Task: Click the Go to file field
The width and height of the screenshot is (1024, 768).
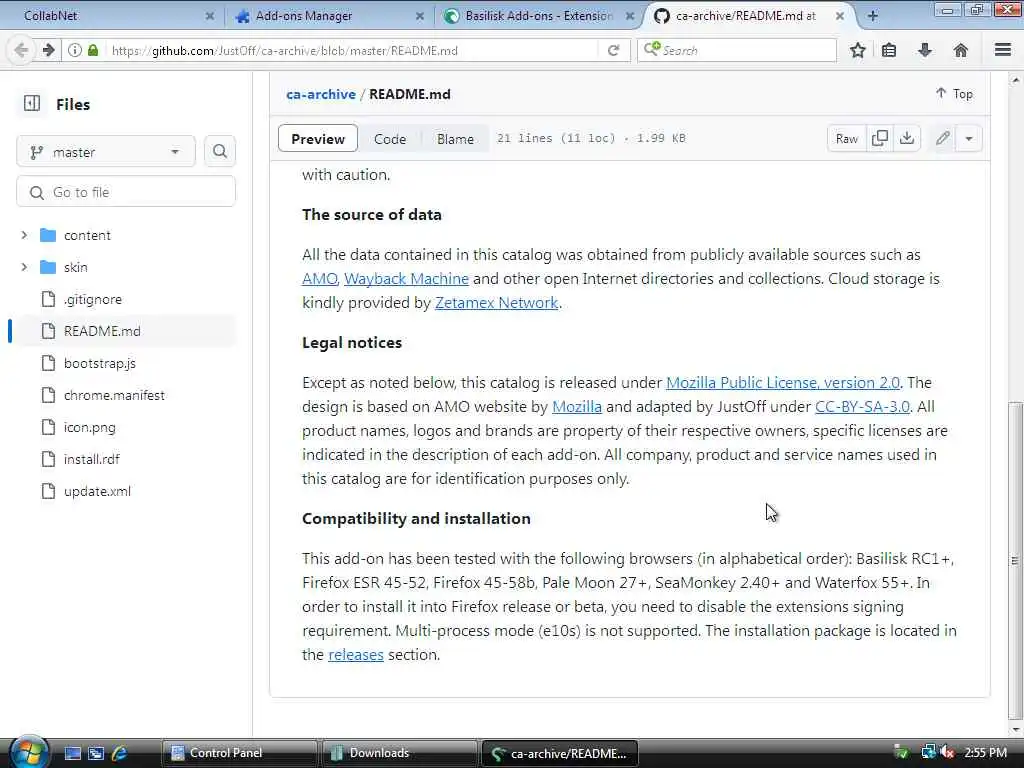Action: (126, 192)
